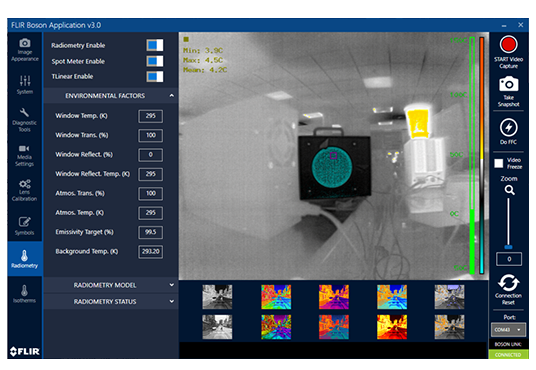
Task: Toggle the Radiometry Enable switch
Action: pyautogui.click(x=155, y=45)
